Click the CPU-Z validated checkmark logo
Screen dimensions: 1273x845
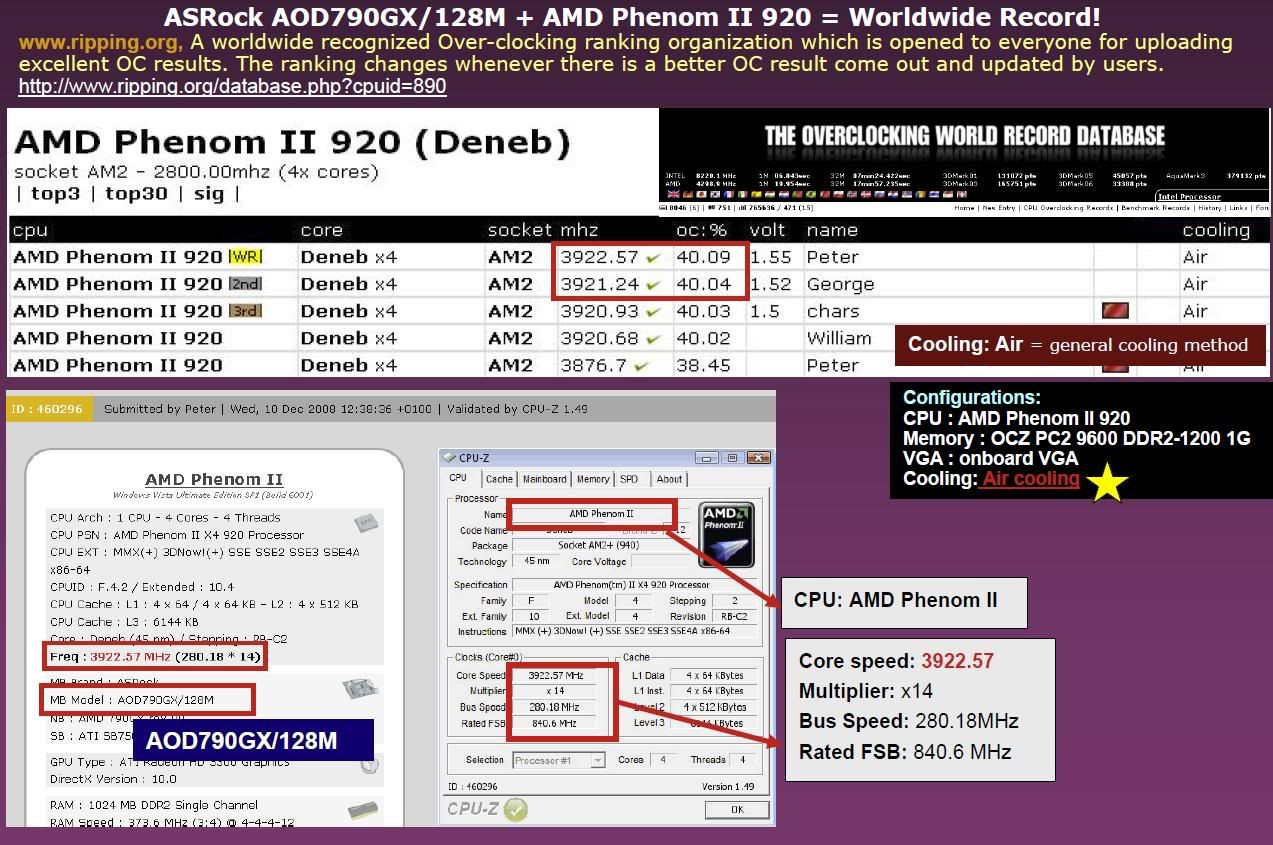tap(516, 808)
